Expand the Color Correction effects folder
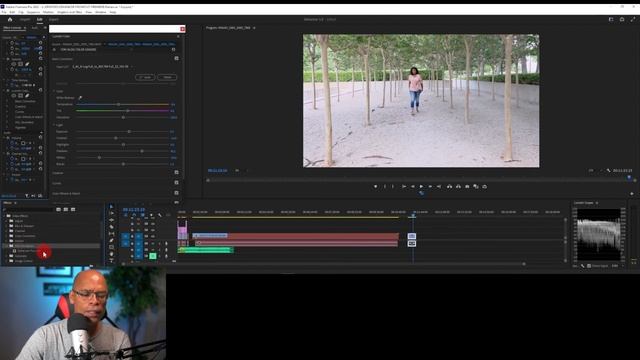Image resolution: width=640 pixels, height=360 pixels. (7, 236)
